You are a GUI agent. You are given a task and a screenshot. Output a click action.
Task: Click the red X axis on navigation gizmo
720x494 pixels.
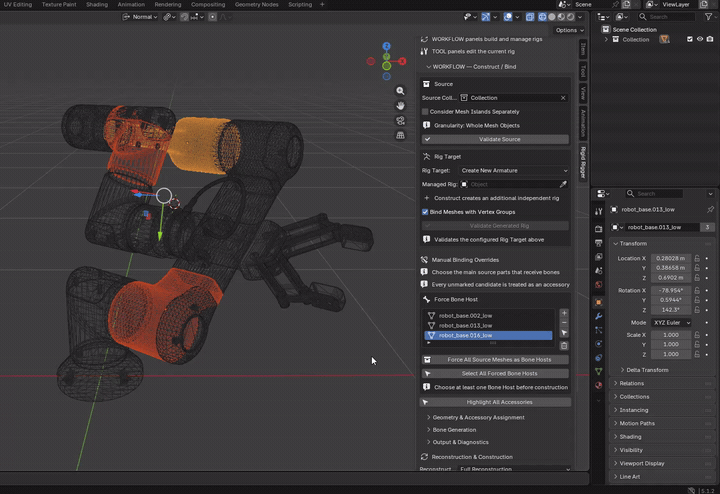402,61
